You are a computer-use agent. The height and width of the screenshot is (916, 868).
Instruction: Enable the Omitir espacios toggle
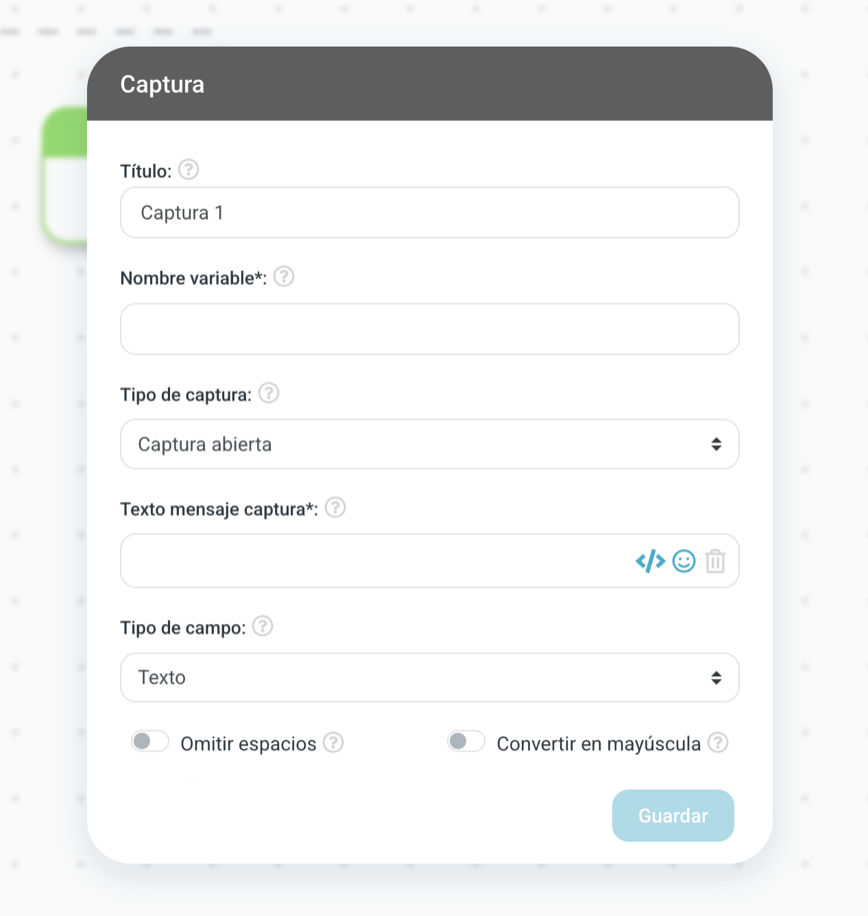tap(150, 742)
